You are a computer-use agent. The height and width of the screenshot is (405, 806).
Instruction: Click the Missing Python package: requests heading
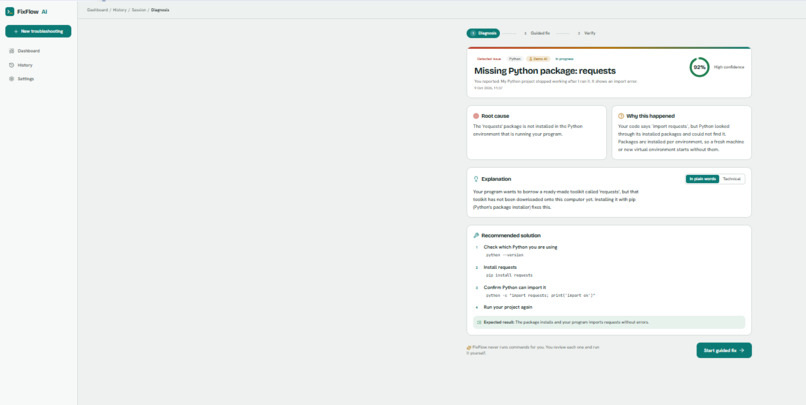click(x=545, y=71)
